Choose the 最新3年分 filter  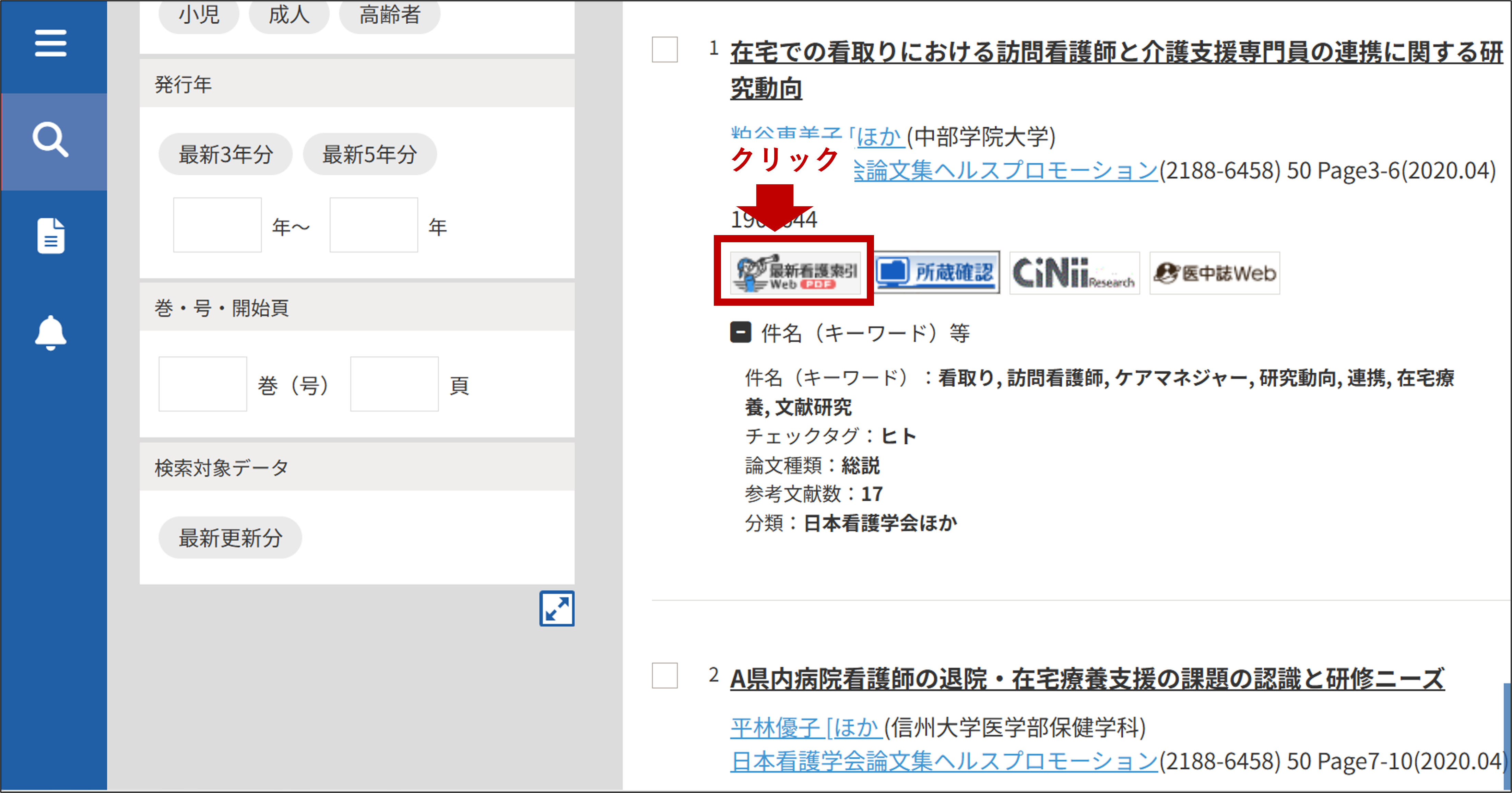(225, 154)
